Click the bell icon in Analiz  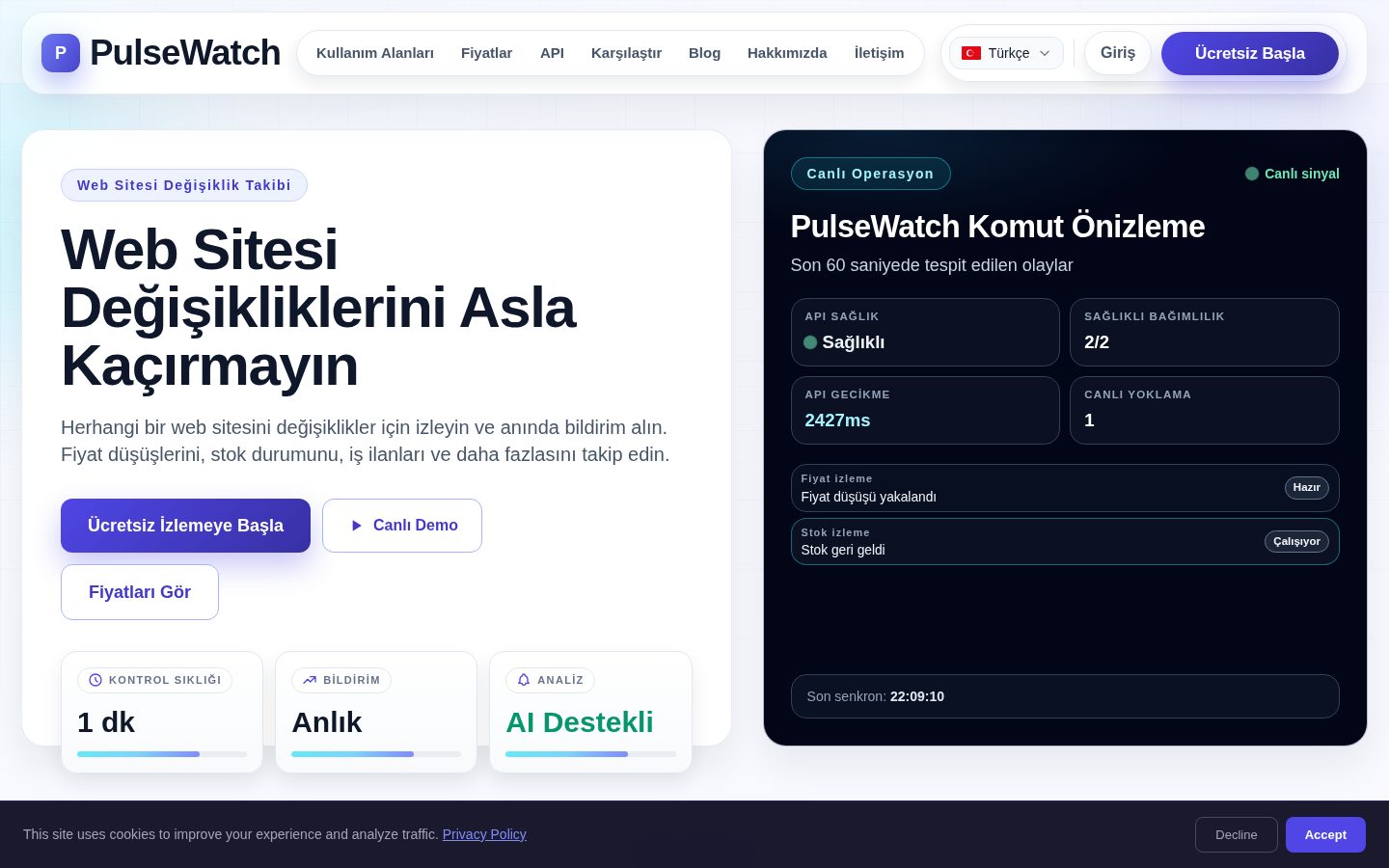(524, 680)
